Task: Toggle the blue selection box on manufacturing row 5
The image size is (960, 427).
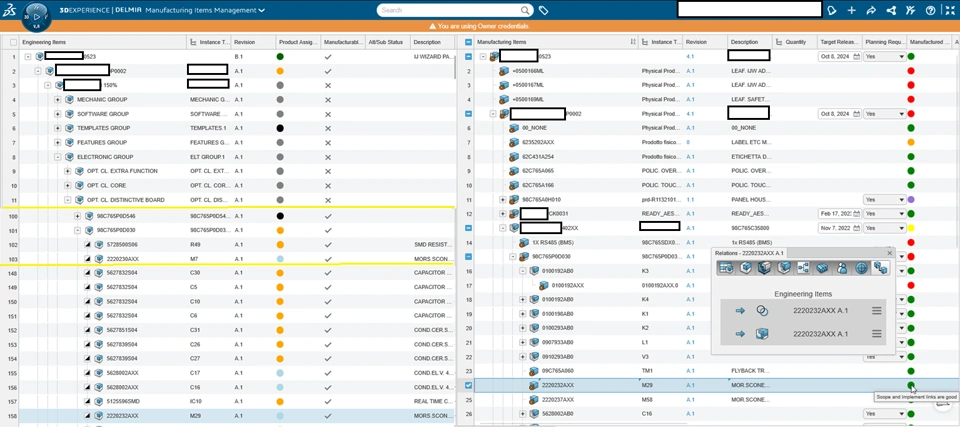Action: pyautogui.click(x=468, y=114)
